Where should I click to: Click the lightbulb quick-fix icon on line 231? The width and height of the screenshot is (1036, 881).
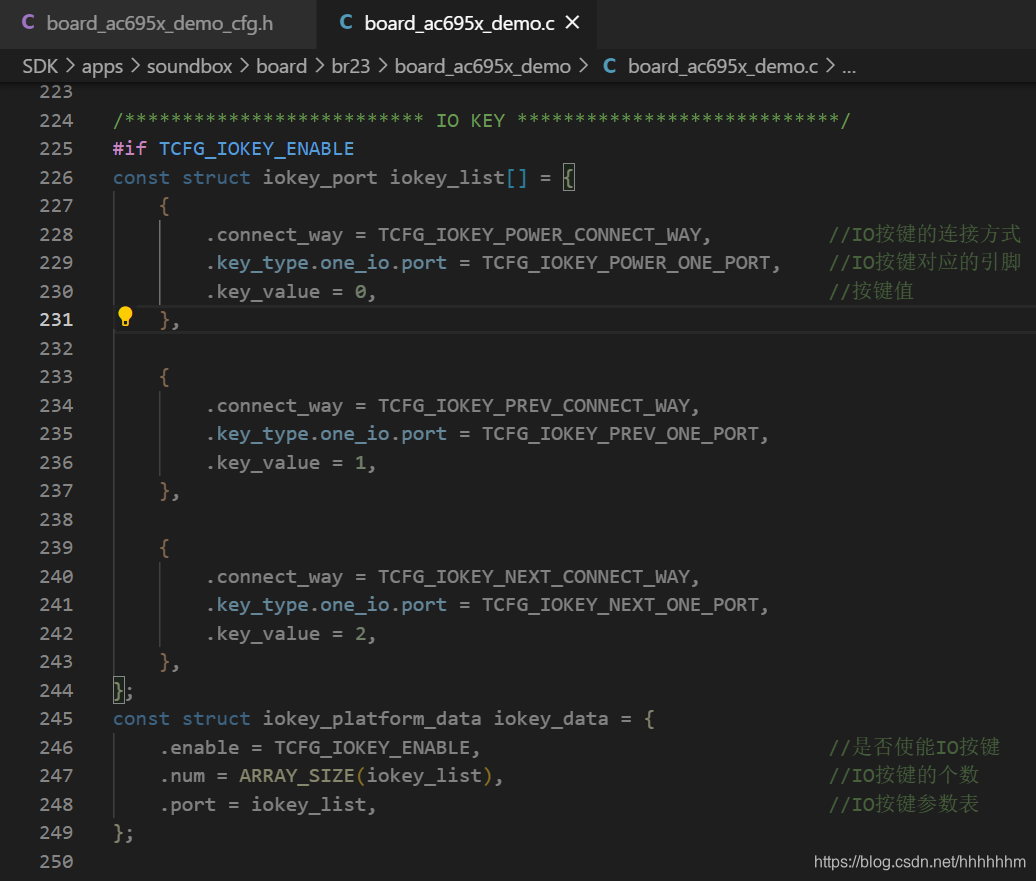(125, 317)
